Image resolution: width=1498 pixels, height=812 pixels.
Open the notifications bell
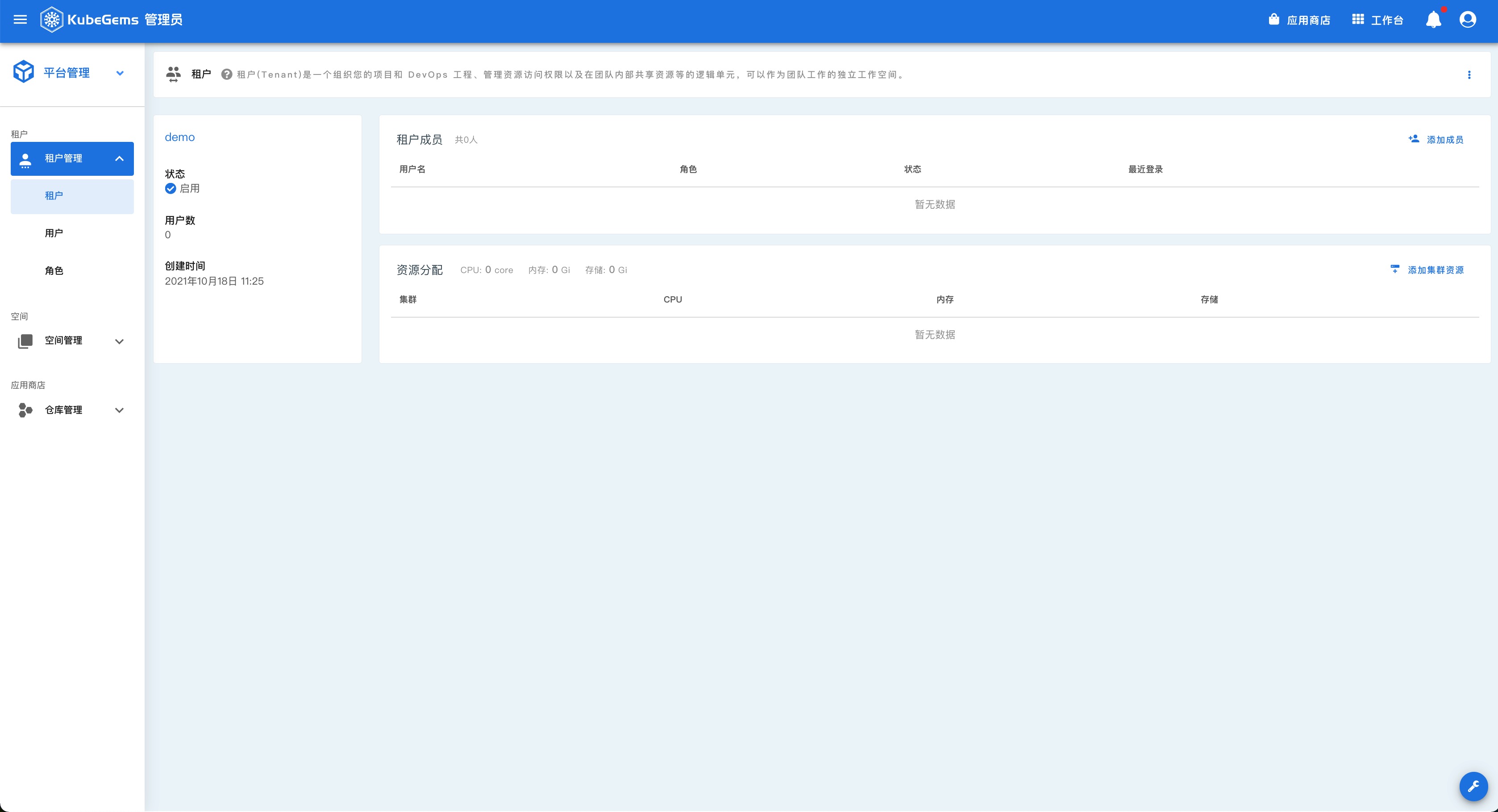tap(1433, 20)
